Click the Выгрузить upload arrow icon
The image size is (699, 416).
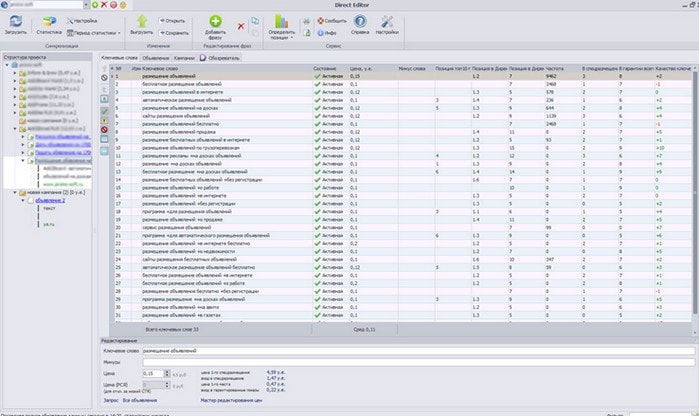(x=142, y=22)
